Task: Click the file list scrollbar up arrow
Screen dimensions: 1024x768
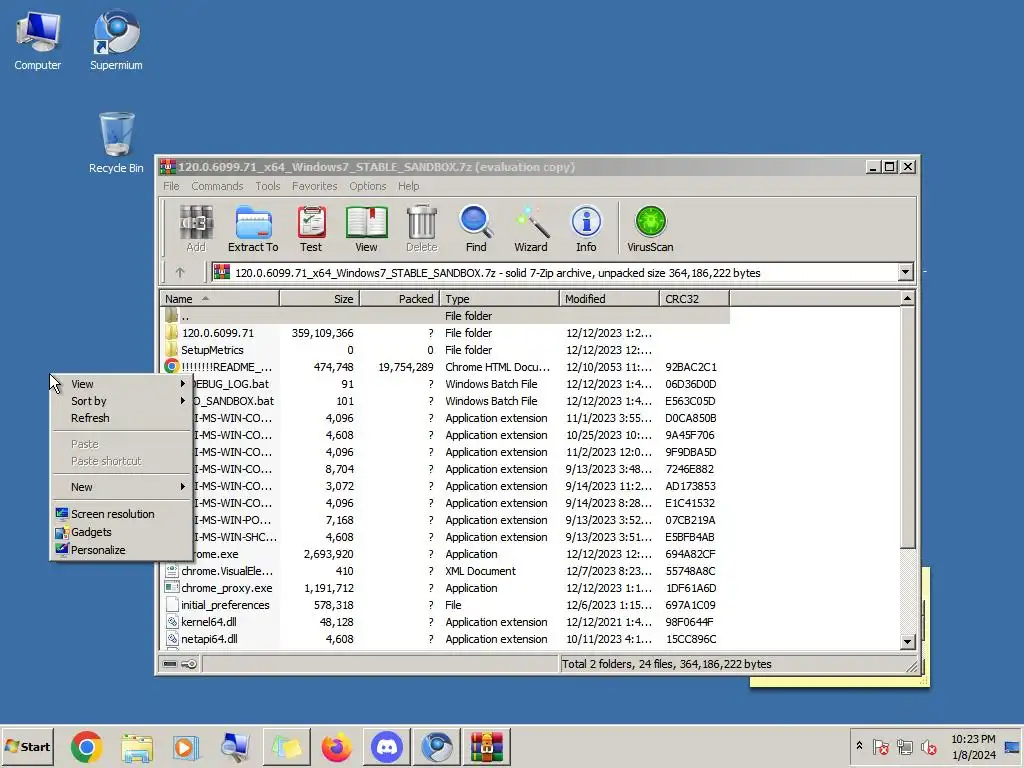Action: click(907, 298)
